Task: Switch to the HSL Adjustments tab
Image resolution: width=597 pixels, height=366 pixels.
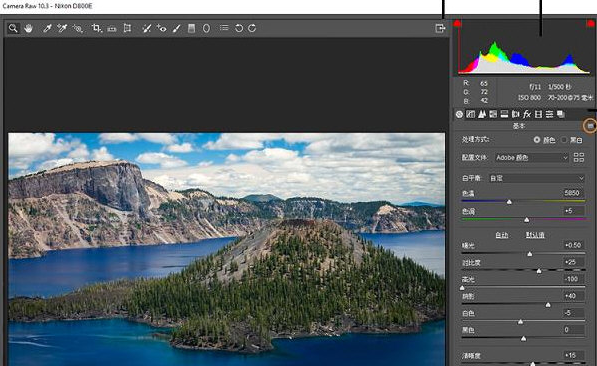Action: coord(493,114)
